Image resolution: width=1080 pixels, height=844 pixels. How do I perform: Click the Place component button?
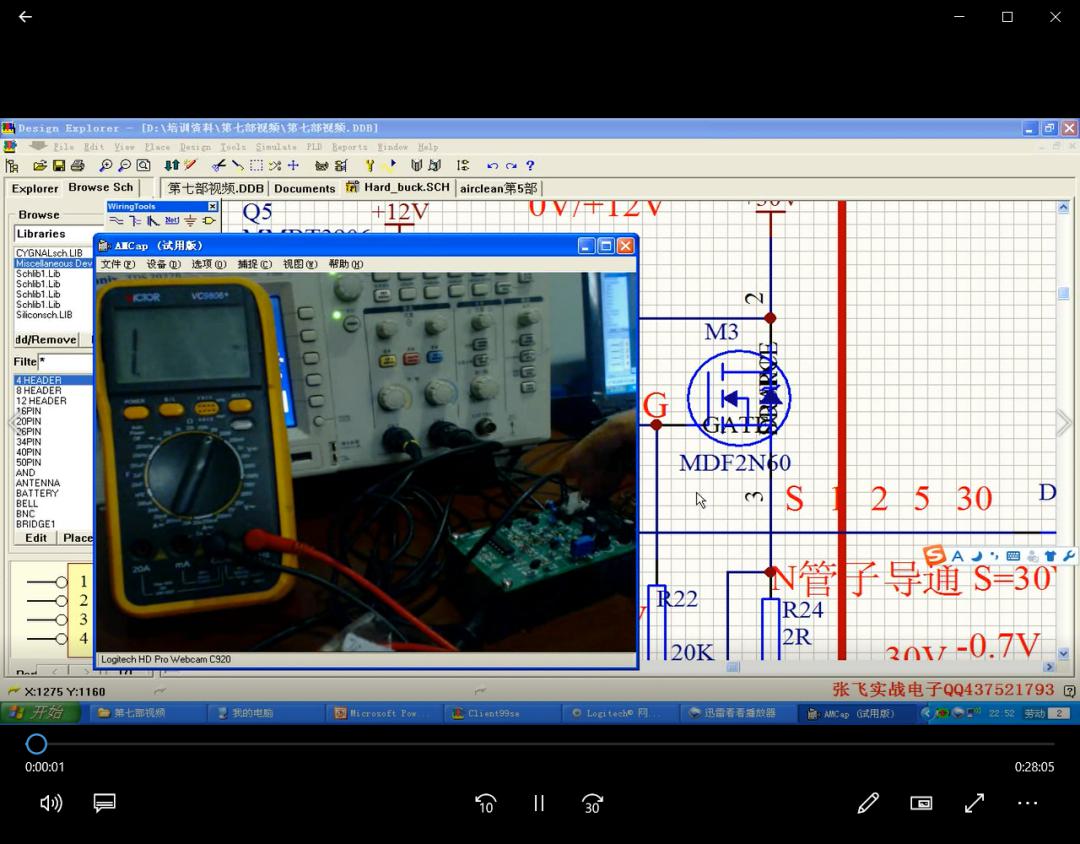pyautogui.click(x=77, y=538)
